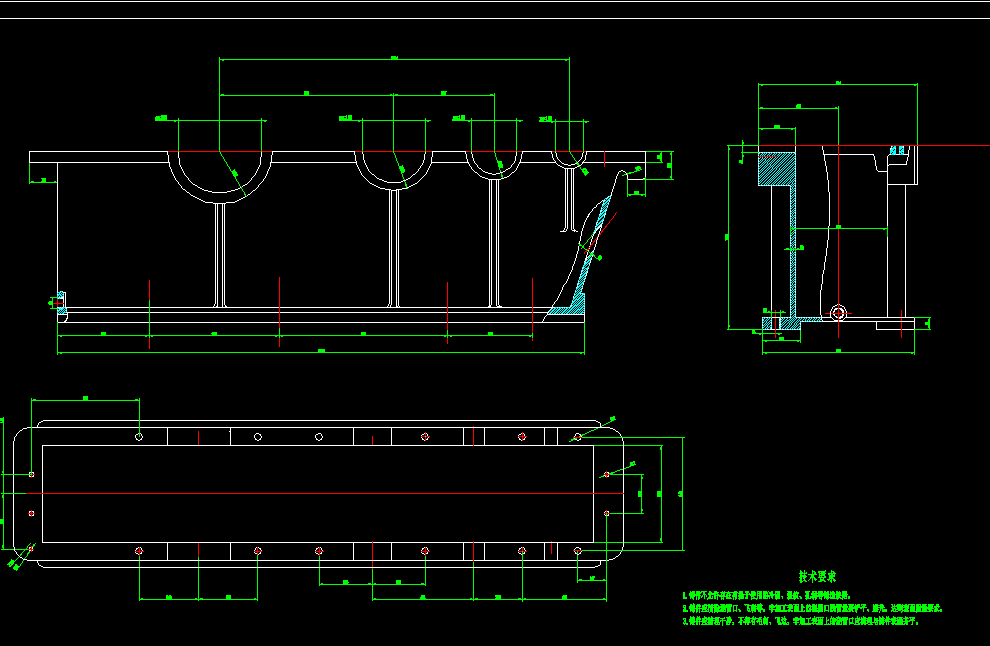
Task: Select the 技术要求 heading text
Action: pos(817,576)
